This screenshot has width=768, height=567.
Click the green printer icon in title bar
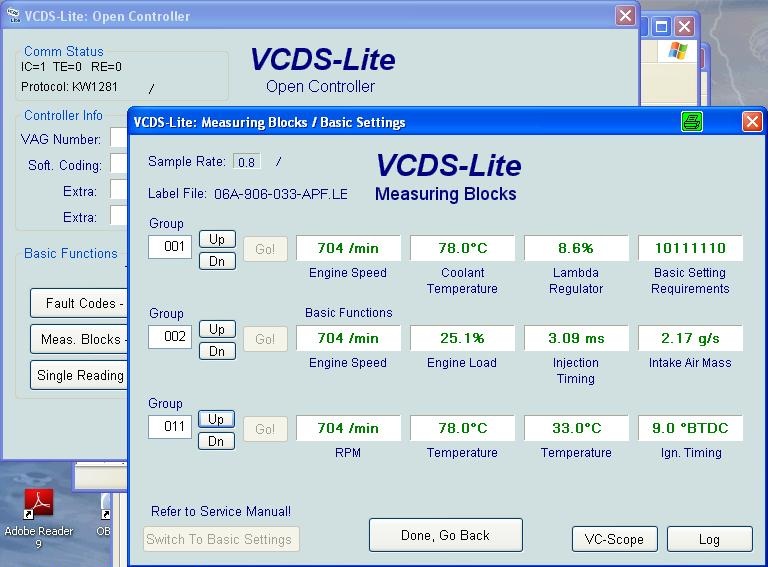click(x=691, y=122)
